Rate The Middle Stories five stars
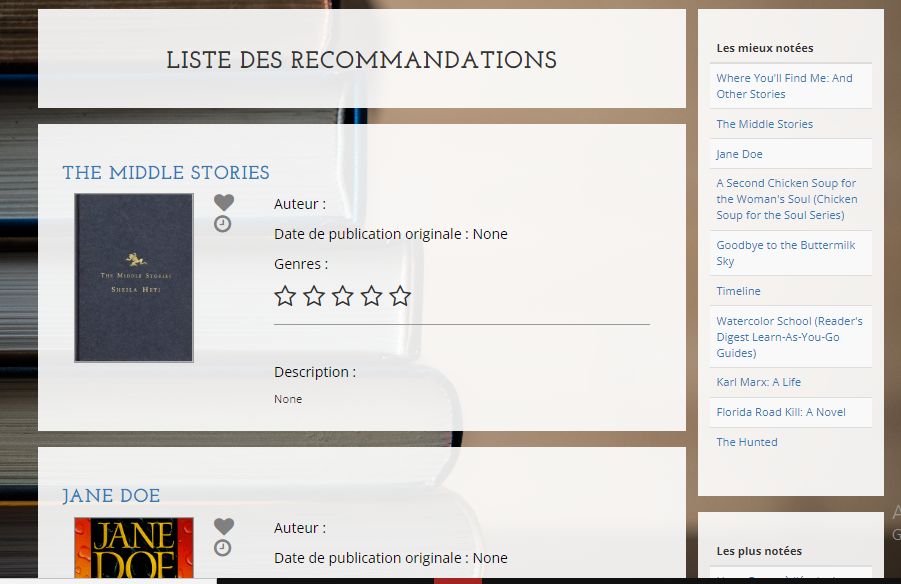901x584 pixels. 400,296
